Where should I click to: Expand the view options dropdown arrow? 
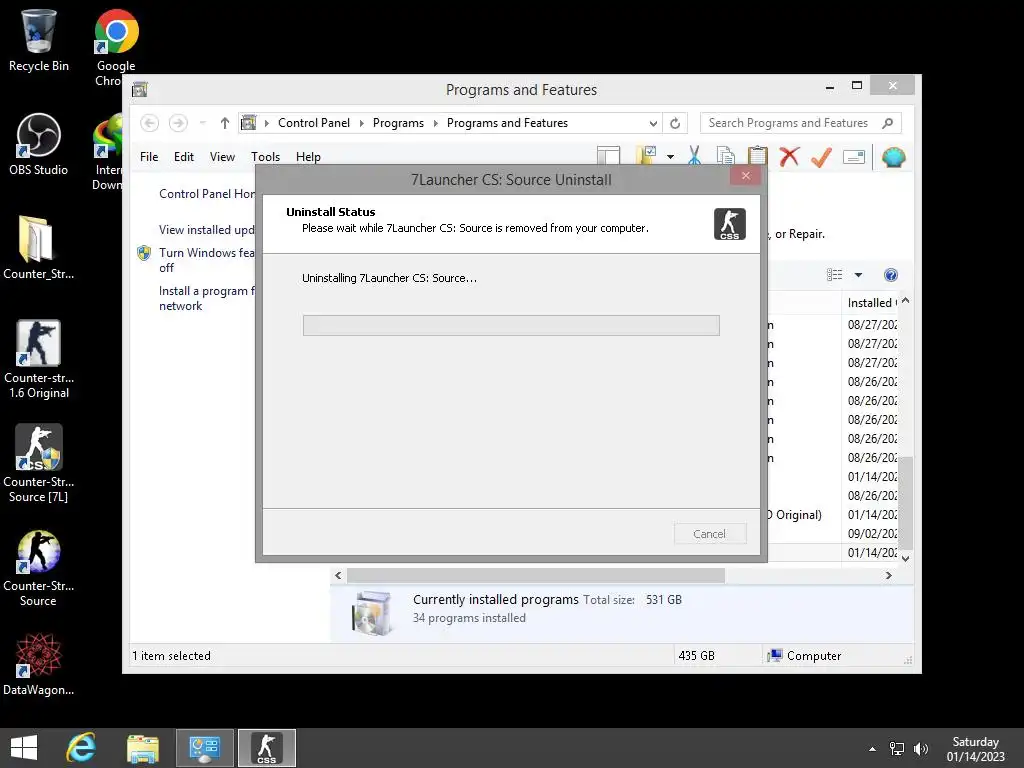tap(858, 275)
